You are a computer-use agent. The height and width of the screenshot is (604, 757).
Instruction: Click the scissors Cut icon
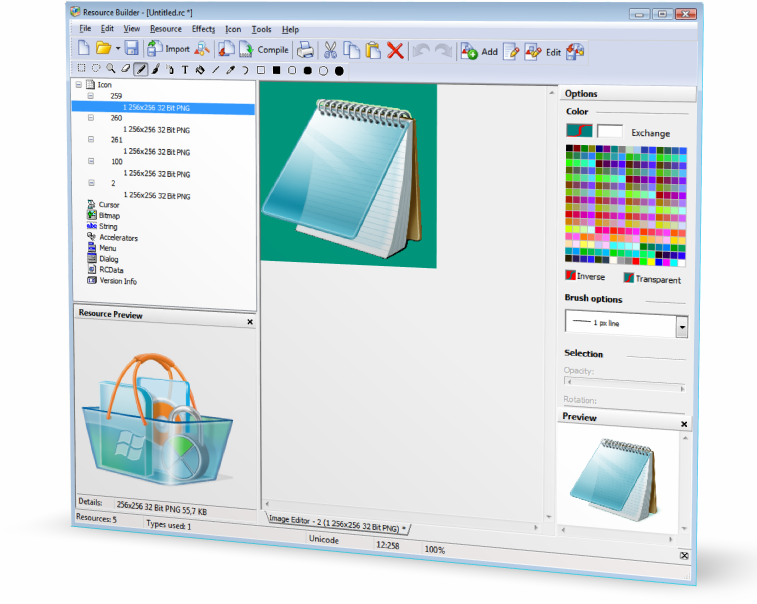tap(330, 50)
